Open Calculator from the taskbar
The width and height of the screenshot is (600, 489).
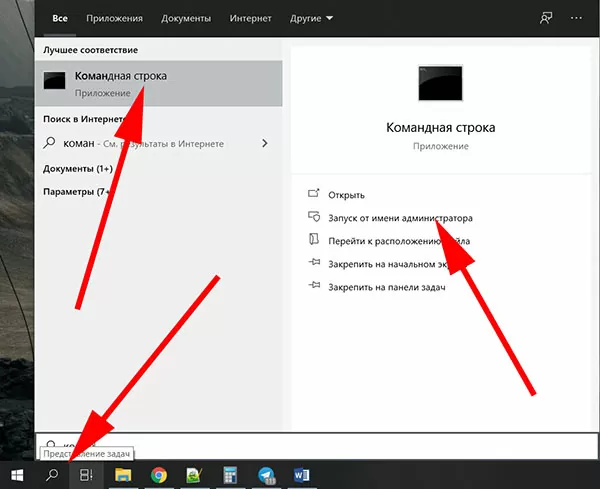pos(230,476)
